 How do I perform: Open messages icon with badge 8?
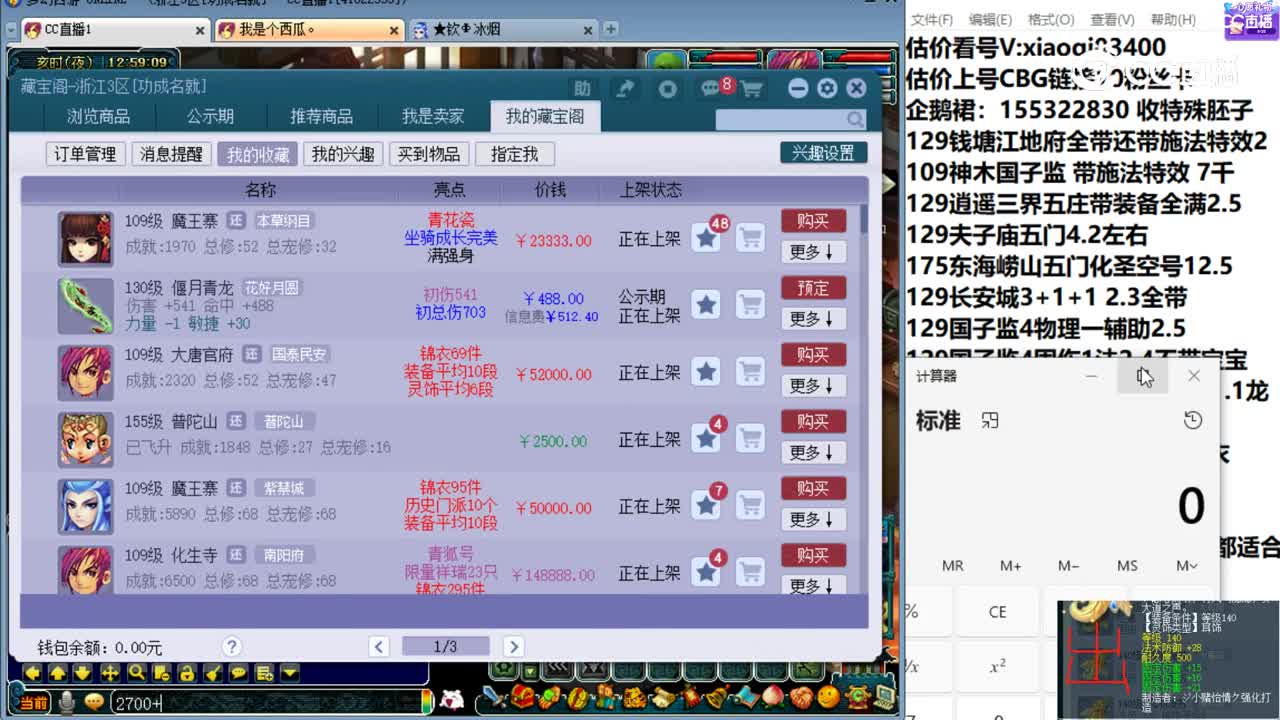(712, 88)
